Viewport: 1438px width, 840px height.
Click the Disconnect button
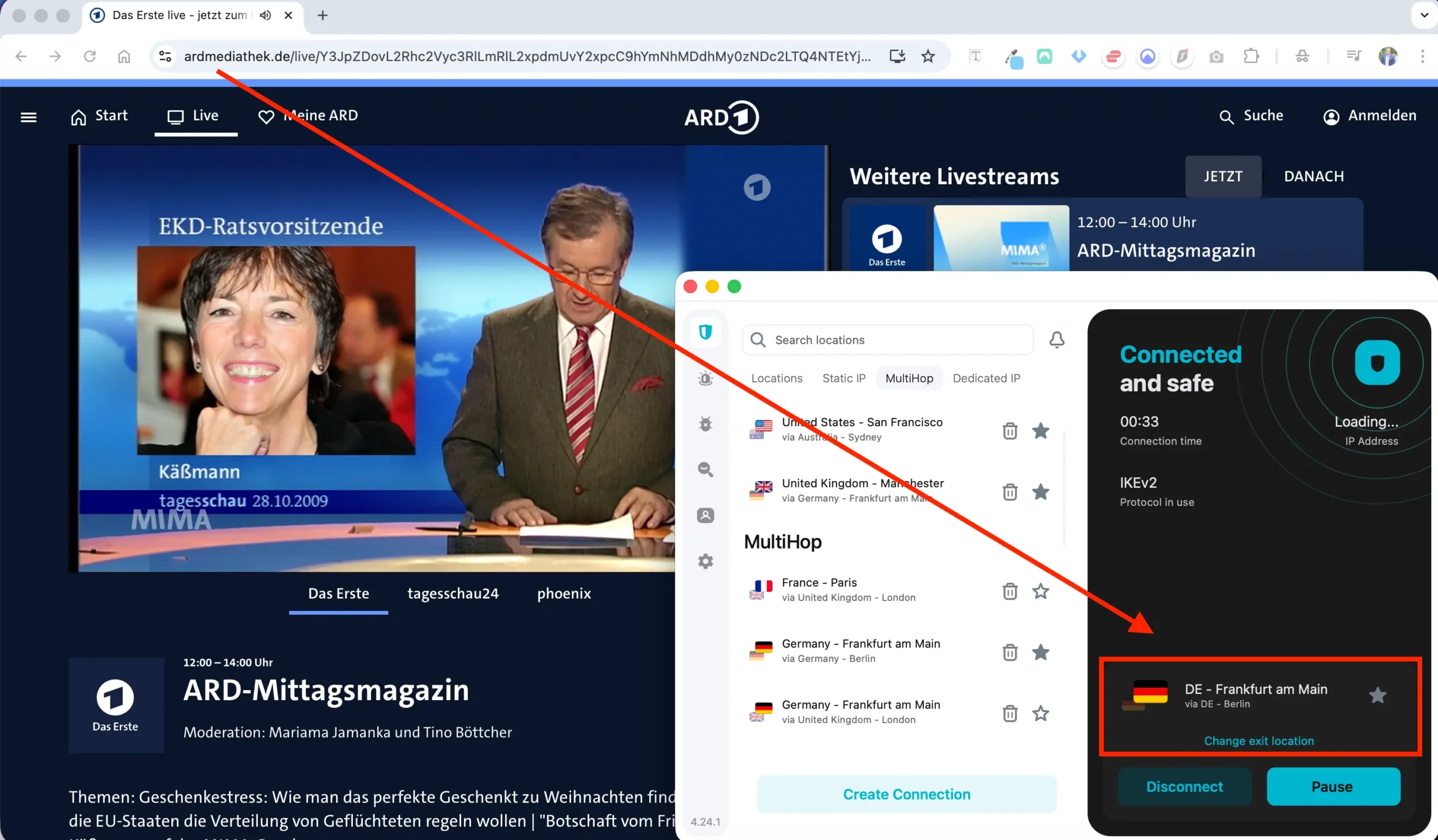click(x=1185, y=787)
